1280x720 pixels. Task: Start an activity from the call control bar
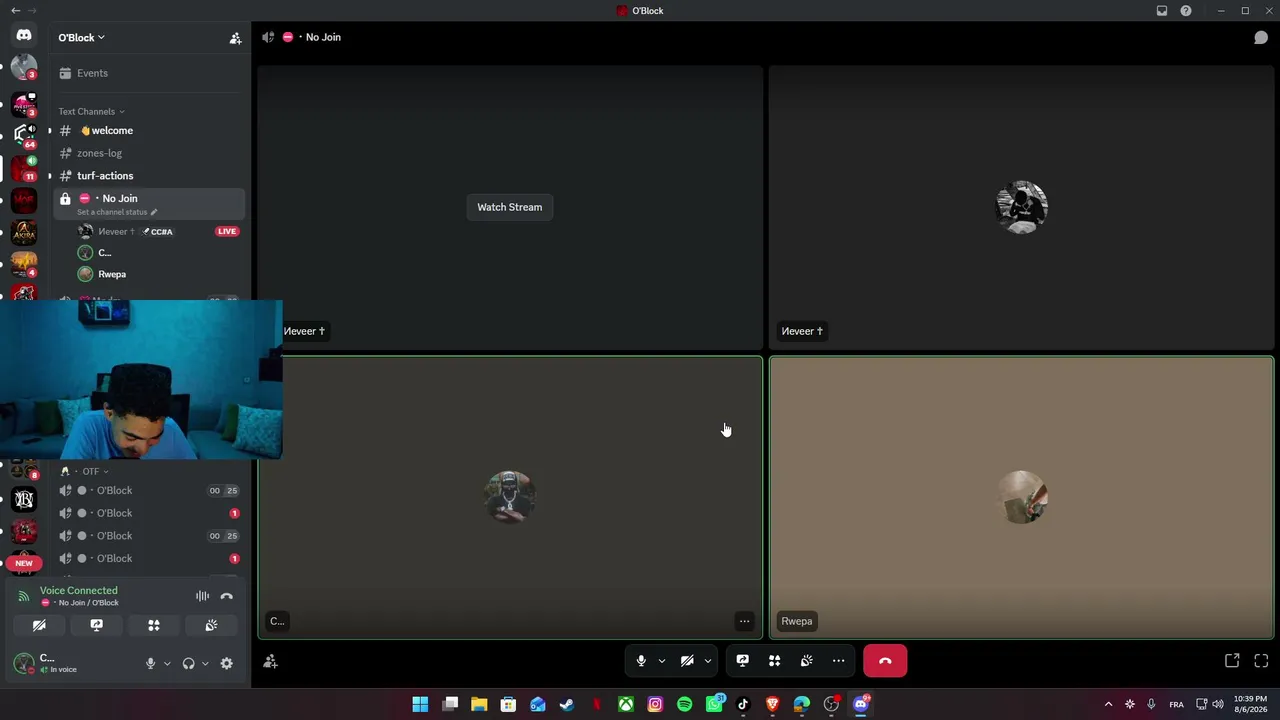pyautogui.click(x=774, y=661)
